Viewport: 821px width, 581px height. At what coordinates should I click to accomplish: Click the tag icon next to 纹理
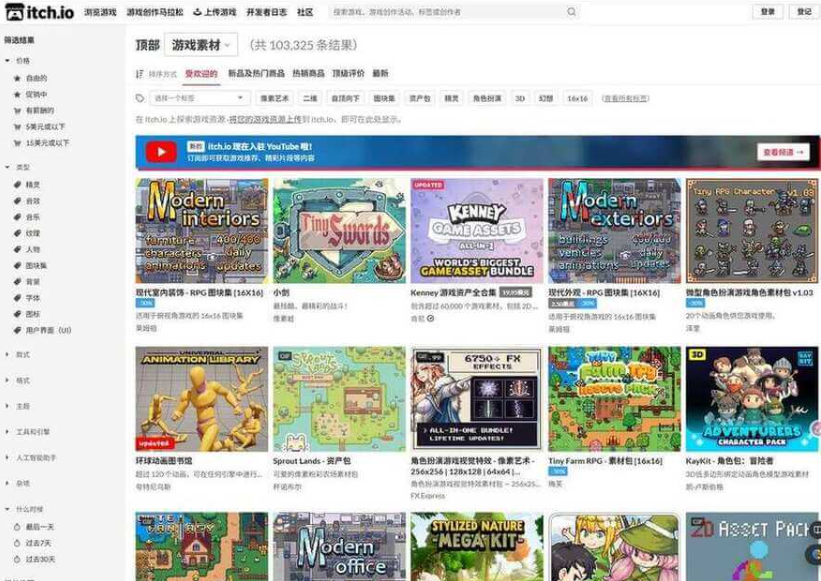pyautogui.click(x=17, y=233)
